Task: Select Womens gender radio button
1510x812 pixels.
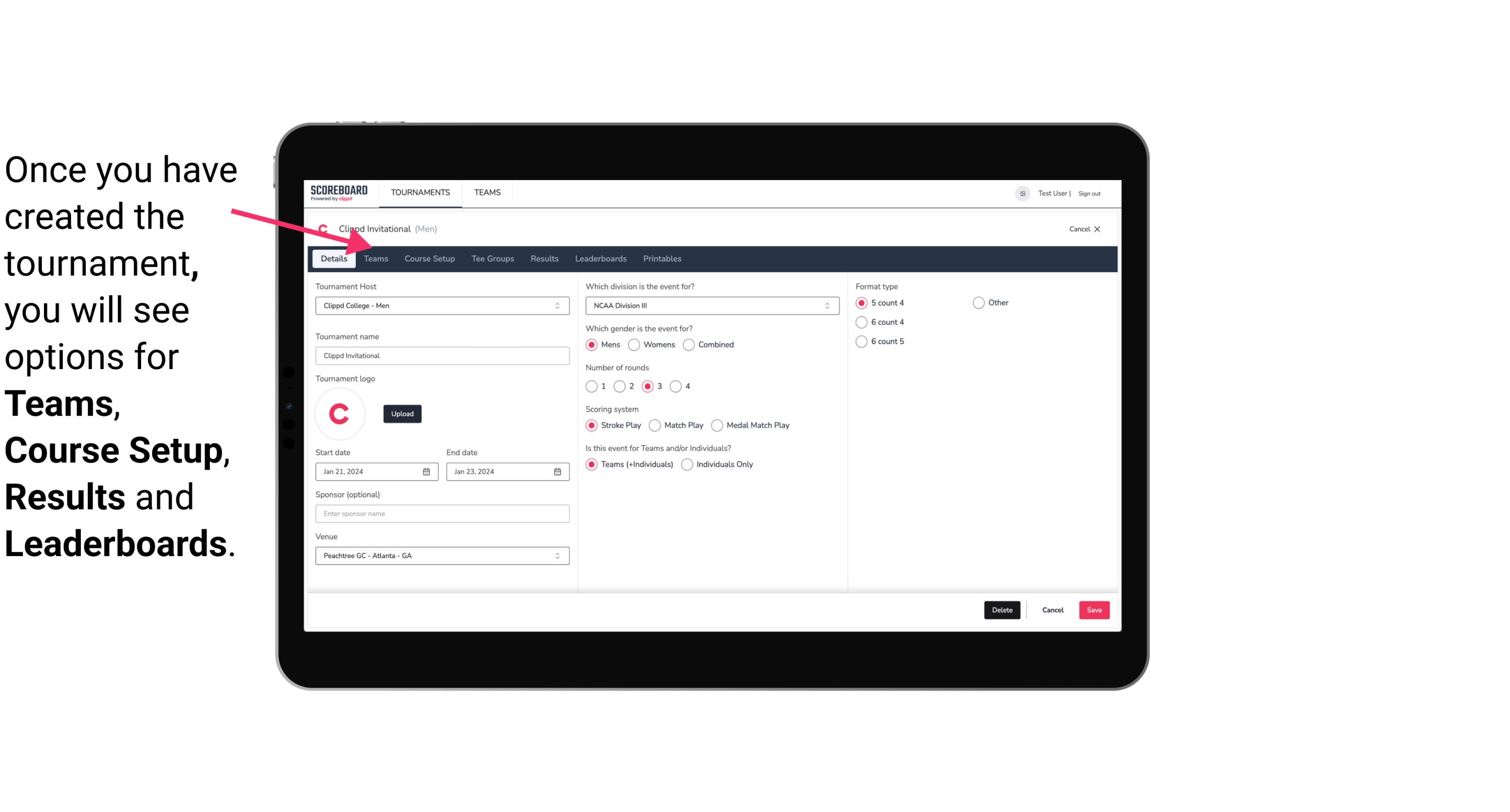Action: point(635,344)
